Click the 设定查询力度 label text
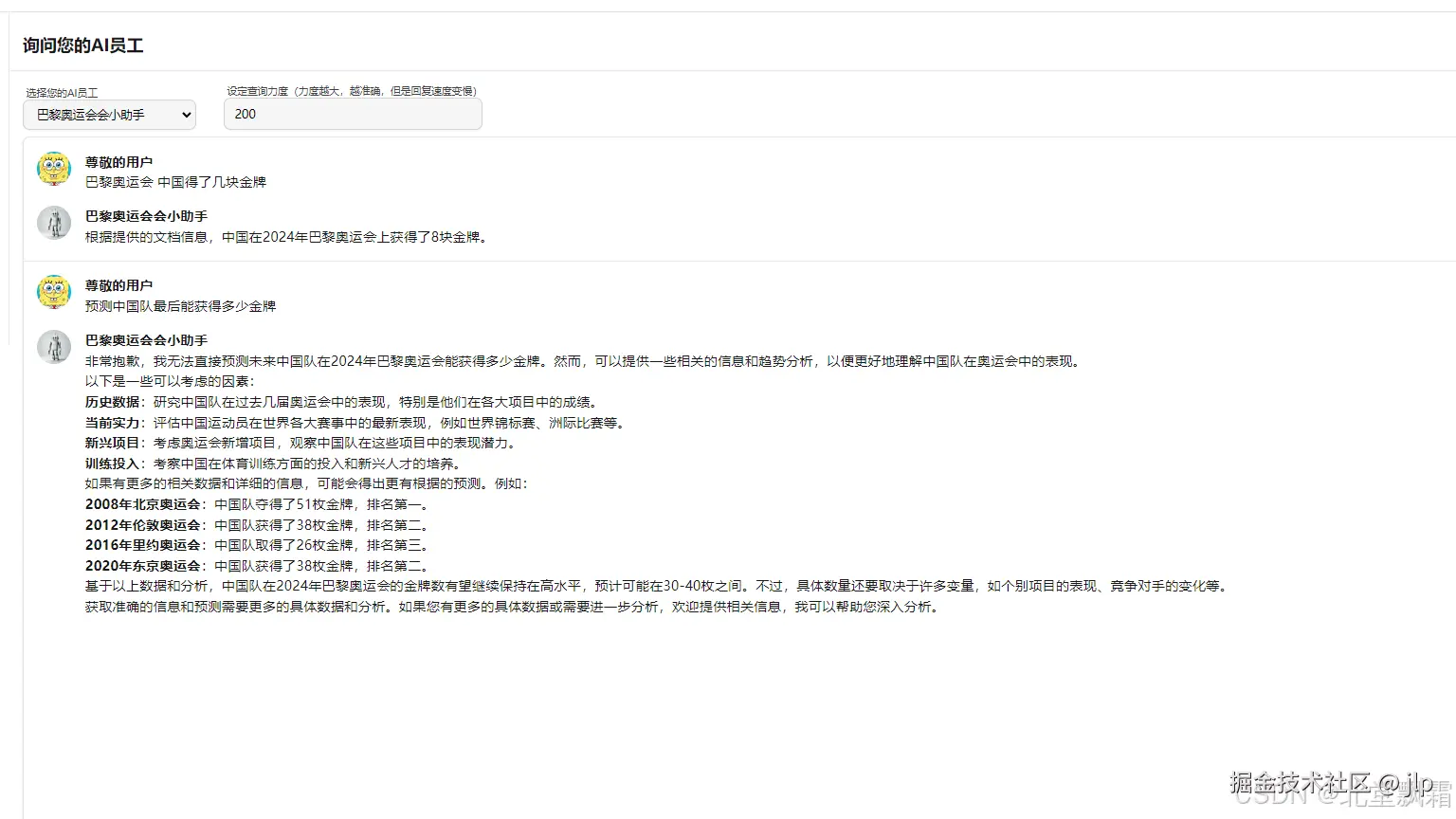Image resolution: width=1456 pixels, height=819 pixels. tap(352, 91)
